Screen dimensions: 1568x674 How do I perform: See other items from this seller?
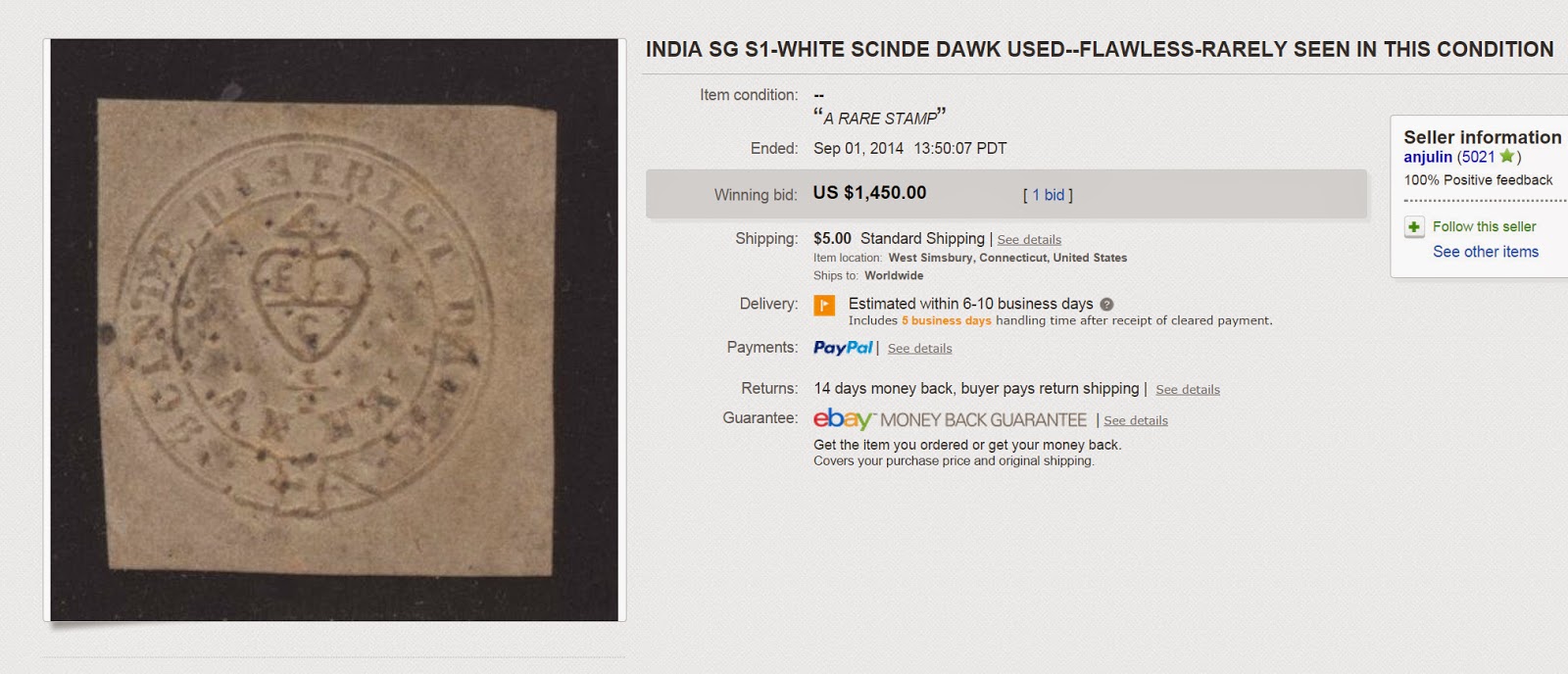(1487, 252)
